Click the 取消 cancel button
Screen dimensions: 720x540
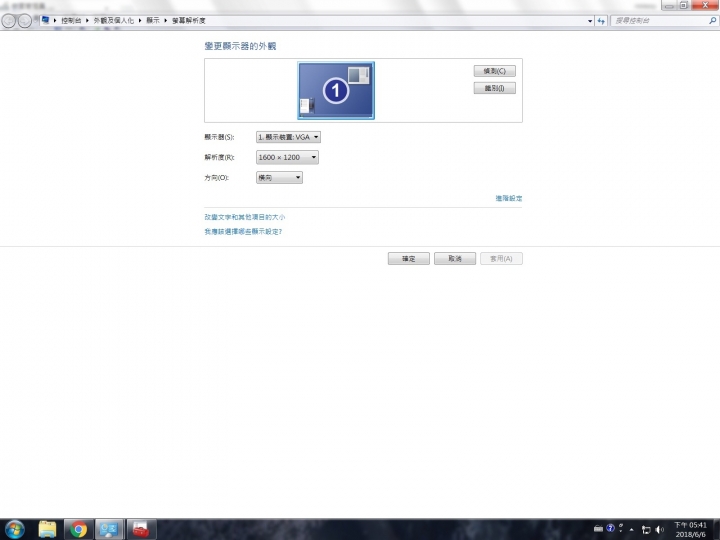pyautogui.click(x=455, y=259)
